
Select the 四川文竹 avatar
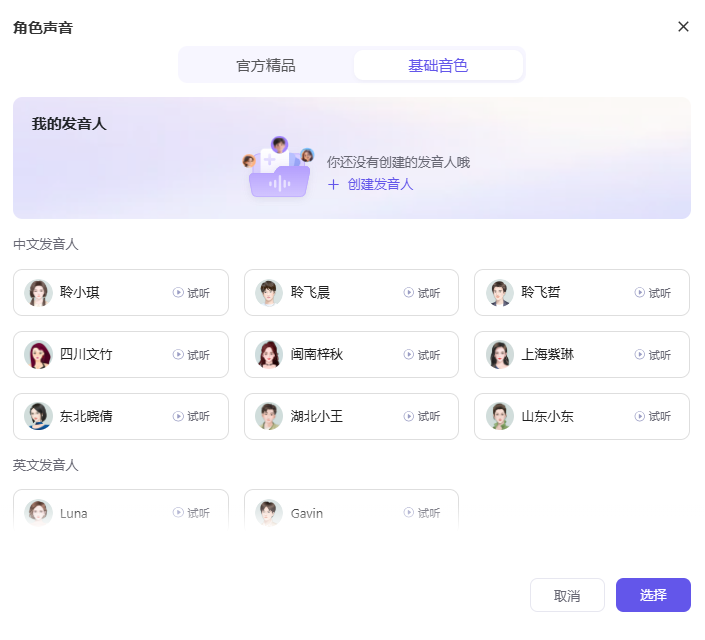pyautogui.click(x=39, y=355)
